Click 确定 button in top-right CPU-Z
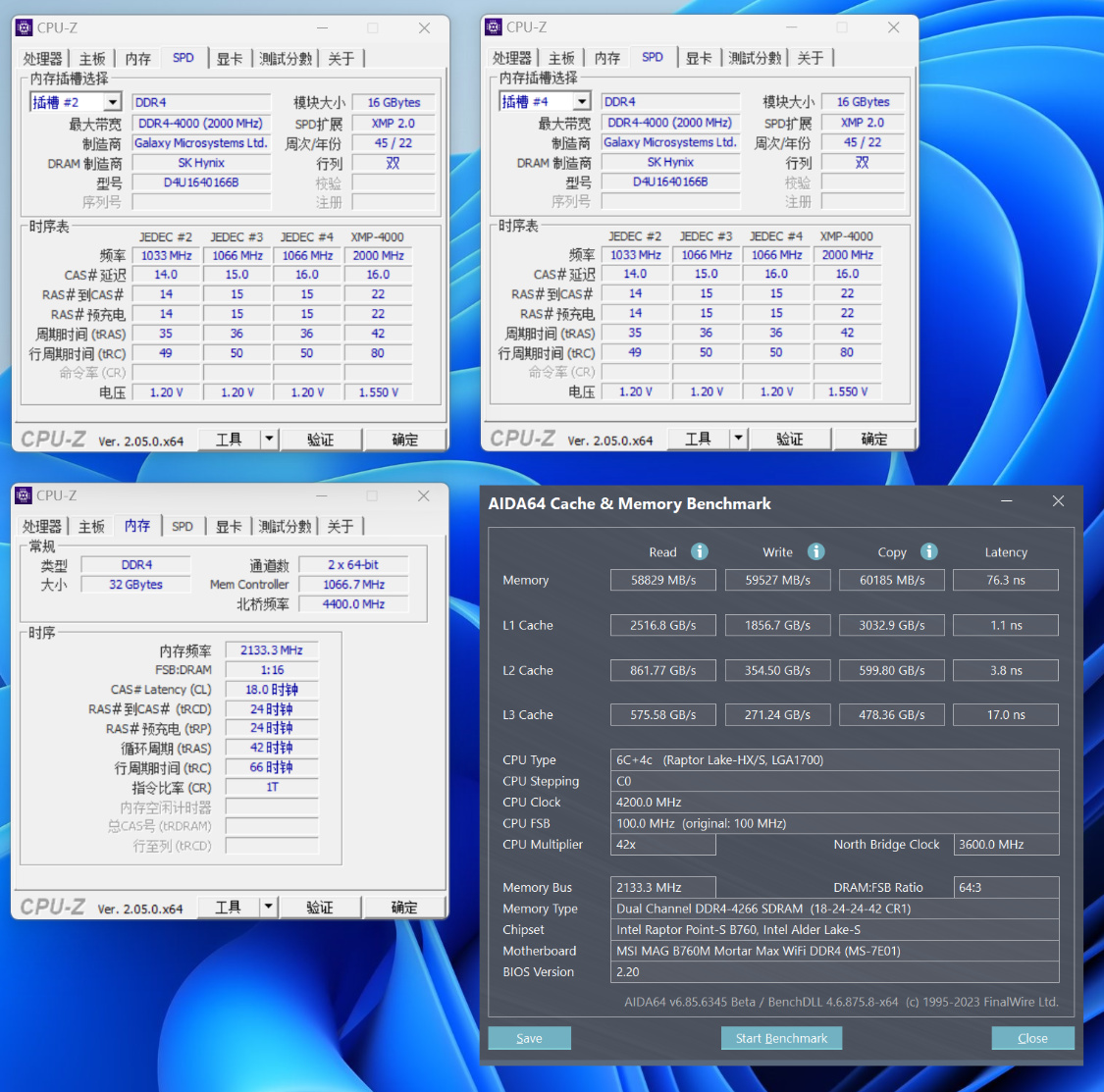The image size is (1104, 1092). 873,439
